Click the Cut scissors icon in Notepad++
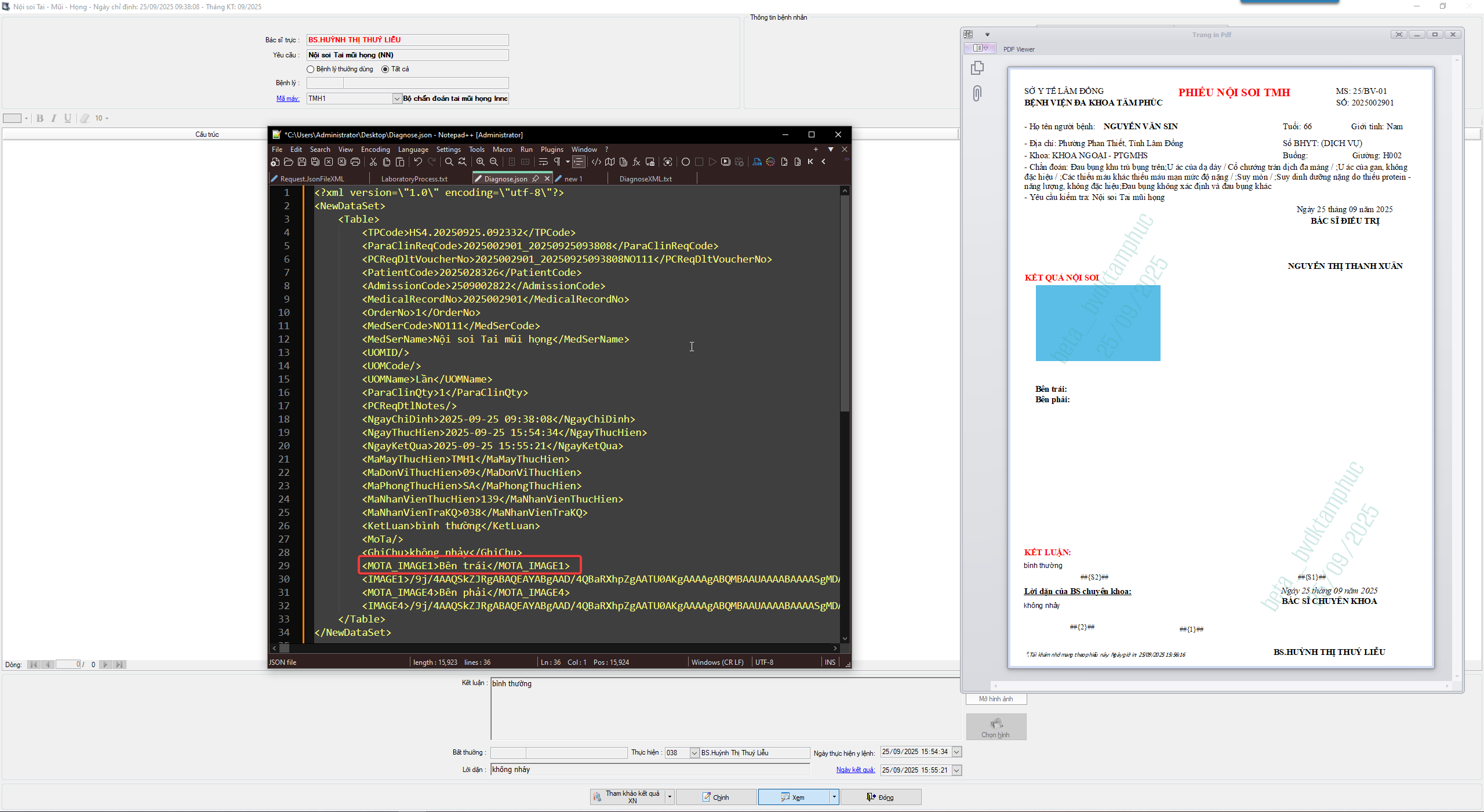The width and height of the screenshot is (1484, 812). coord(373,162)
